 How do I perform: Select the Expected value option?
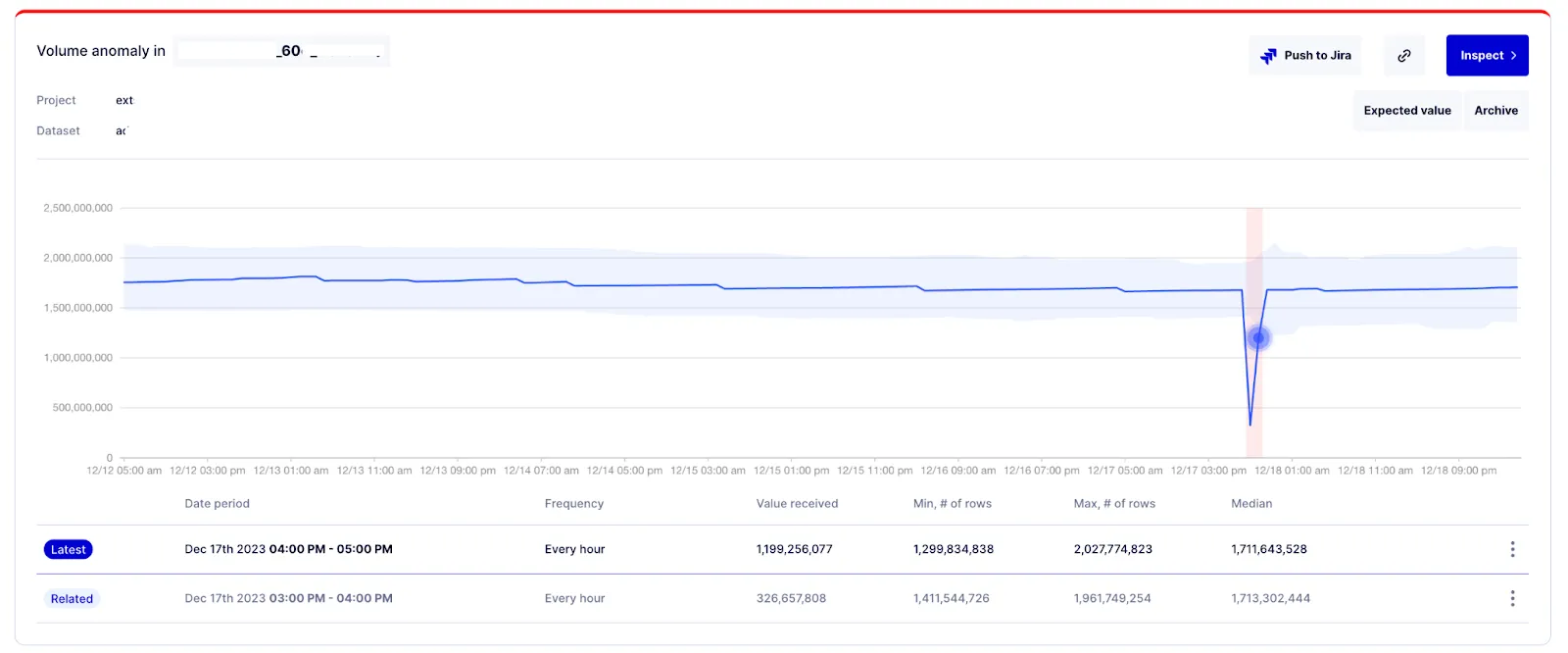[1406, 111]
